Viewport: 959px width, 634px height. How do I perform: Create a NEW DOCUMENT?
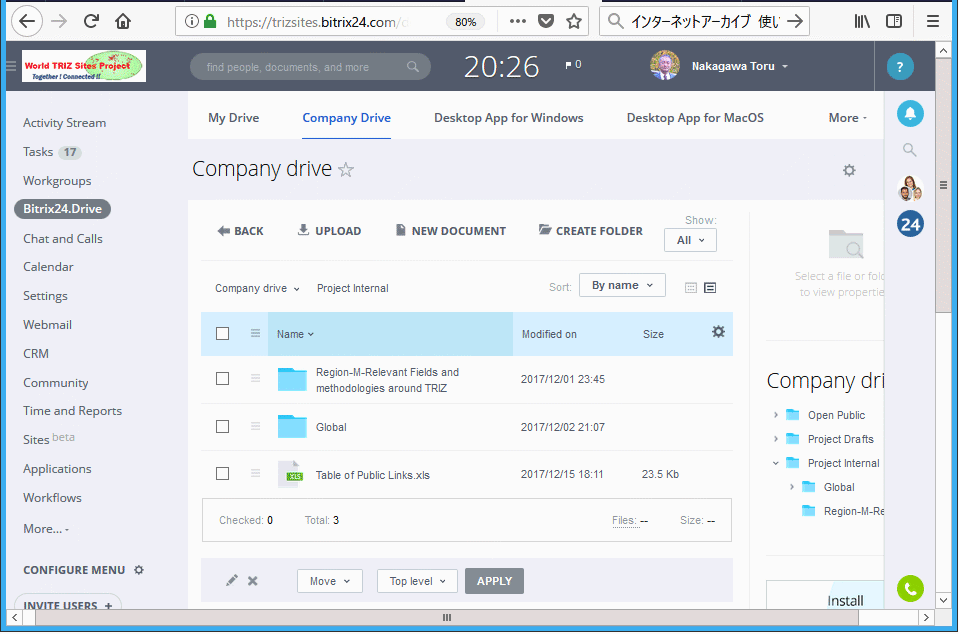click(451, 231)
